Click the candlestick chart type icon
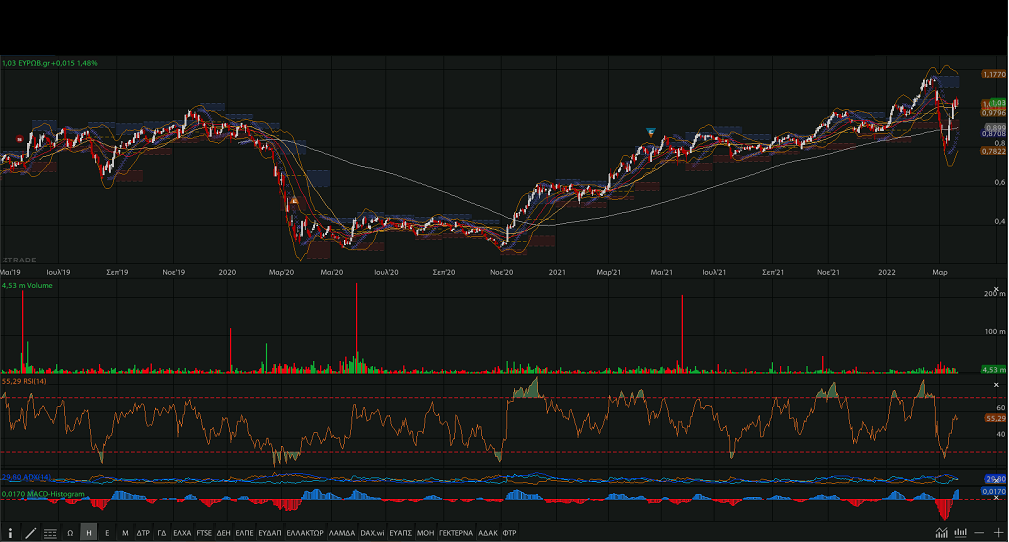 pos(944,533)
